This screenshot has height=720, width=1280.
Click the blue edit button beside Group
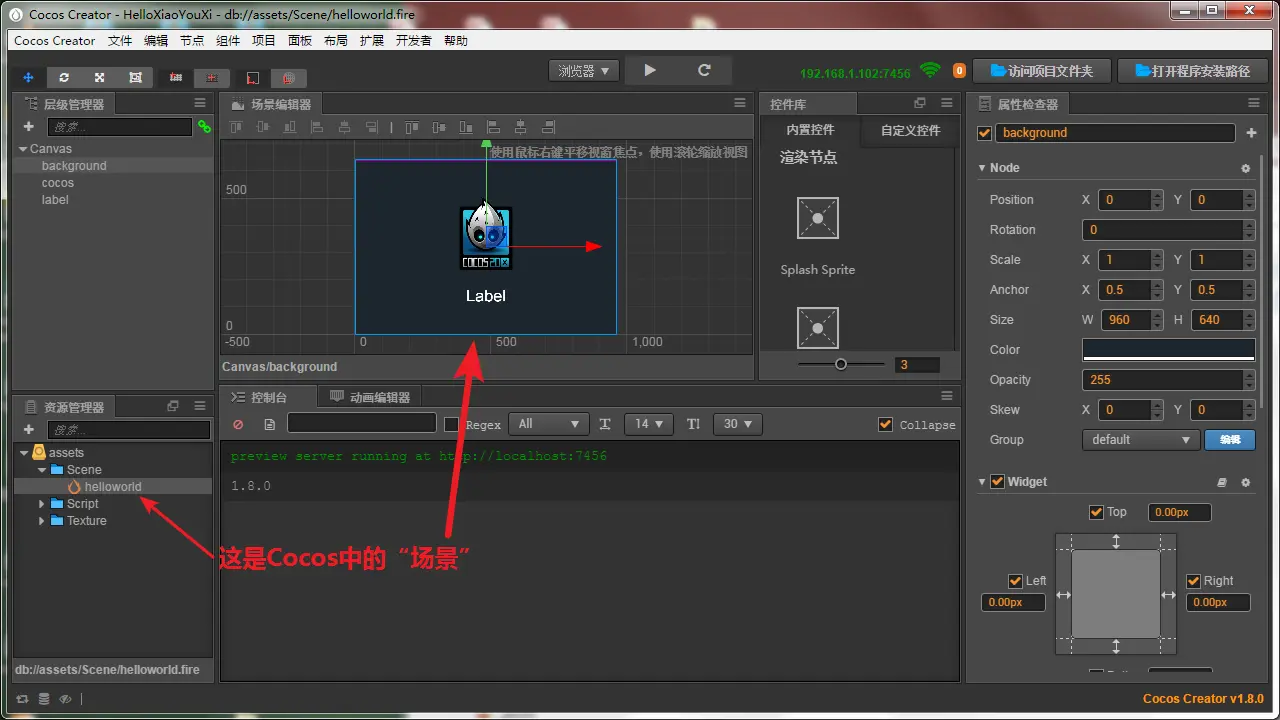pos(1230,440)
